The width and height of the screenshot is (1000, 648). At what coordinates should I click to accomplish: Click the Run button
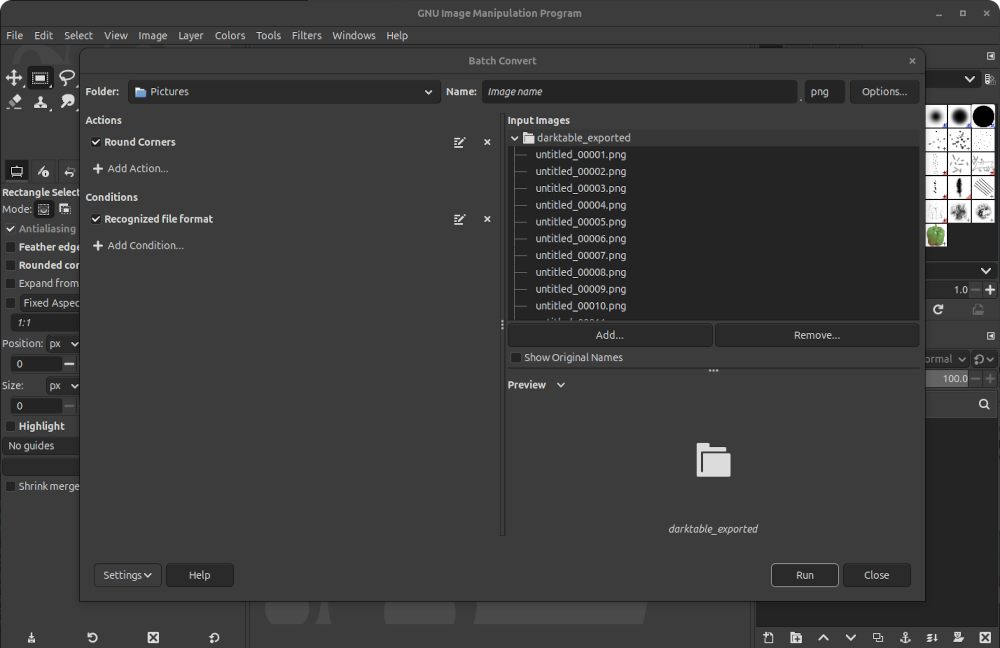coord(805,575)
